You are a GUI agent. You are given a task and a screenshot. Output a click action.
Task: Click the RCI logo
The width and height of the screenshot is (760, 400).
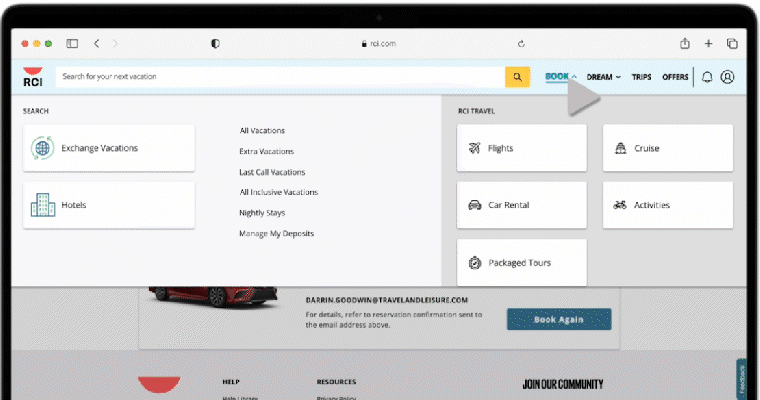click(33, 77)
